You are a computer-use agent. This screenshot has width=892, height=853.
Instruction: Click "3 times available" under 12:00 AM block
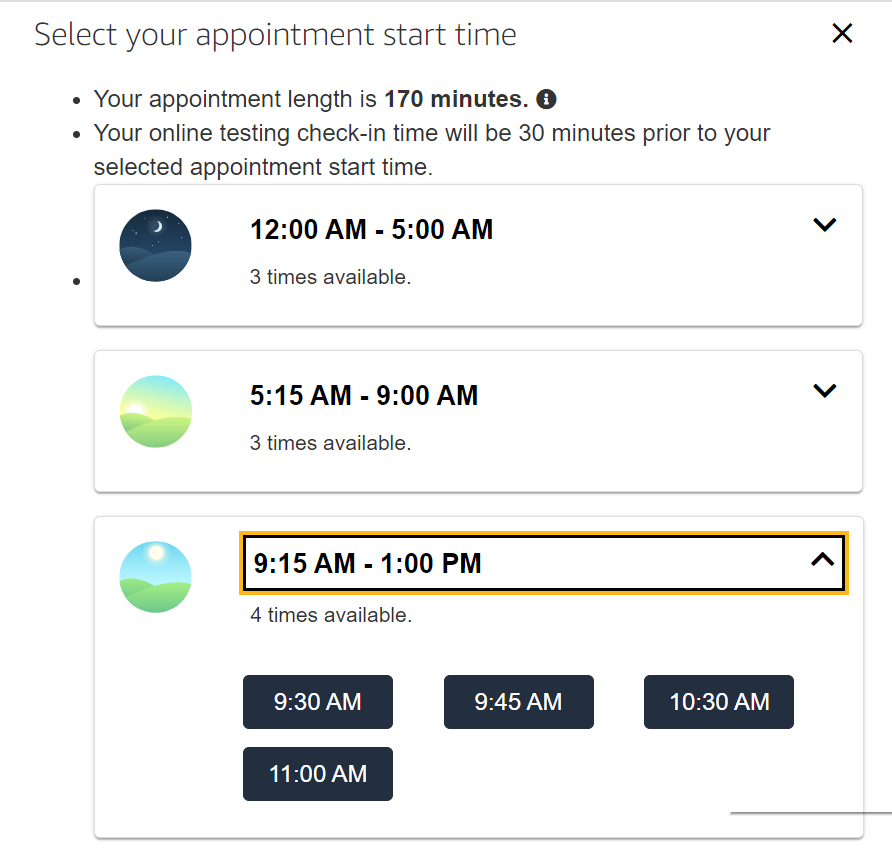coord(330,277)
